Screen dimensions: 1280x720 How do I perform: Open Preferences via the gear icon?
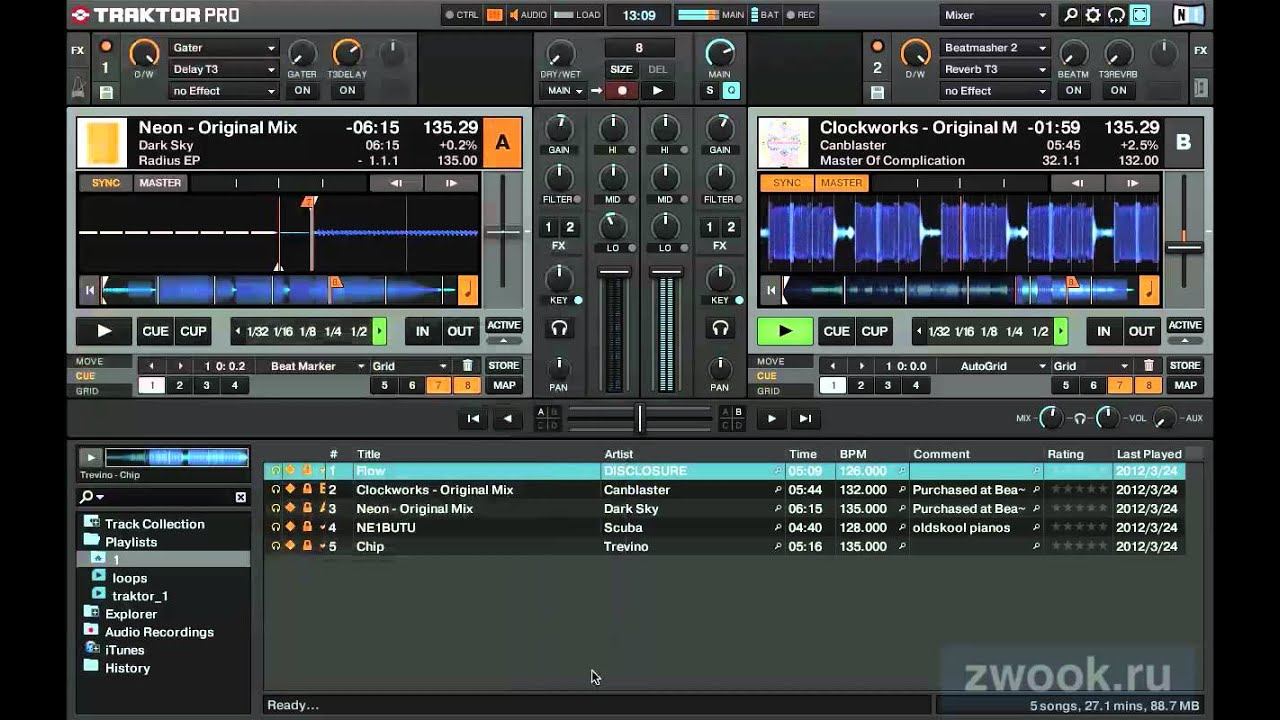(x=1093, y=15)
